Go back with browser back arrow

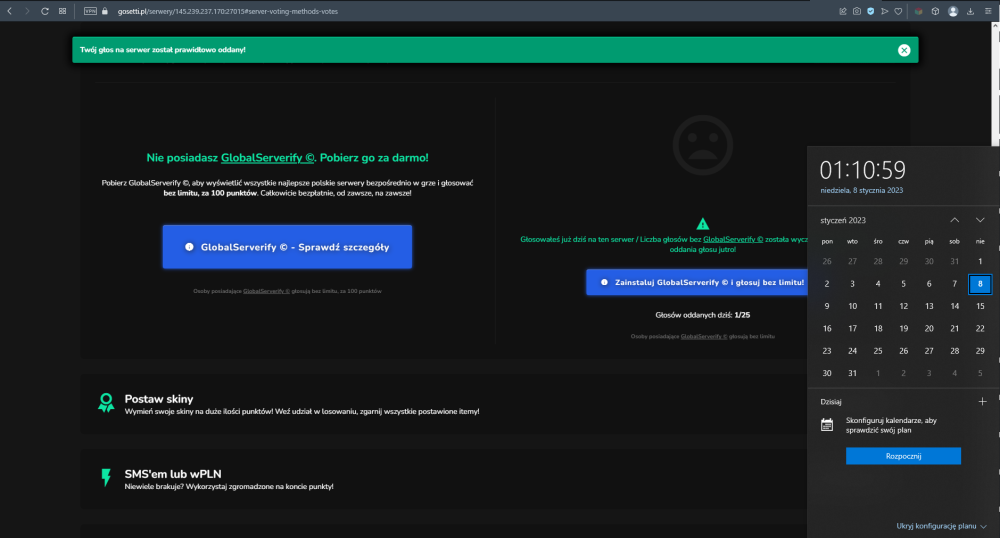tap(10, 11)
